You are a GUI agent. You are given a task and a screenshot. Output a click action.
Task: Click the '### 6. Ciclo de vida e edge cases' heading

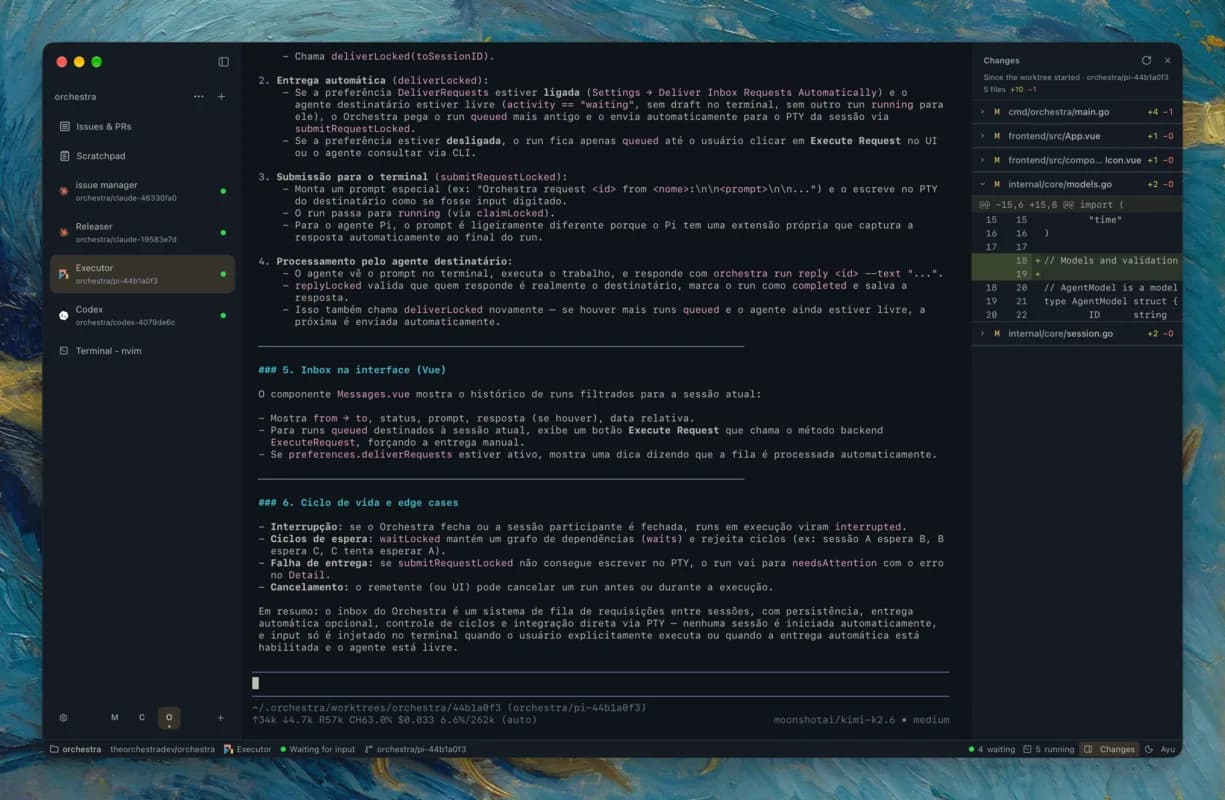pyautogui.click(x=358, y=503)
